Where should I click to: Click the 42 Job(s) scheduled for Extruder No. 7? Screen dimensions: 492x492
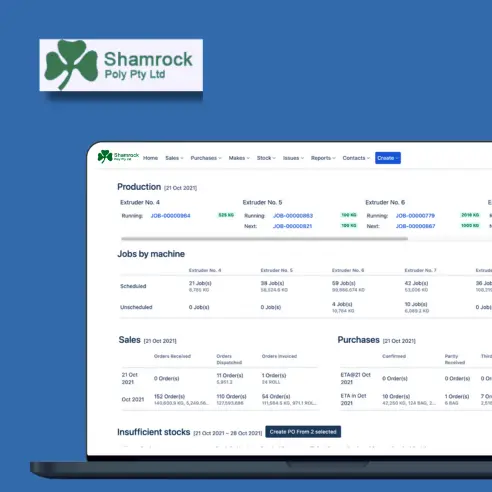[416, 283]
